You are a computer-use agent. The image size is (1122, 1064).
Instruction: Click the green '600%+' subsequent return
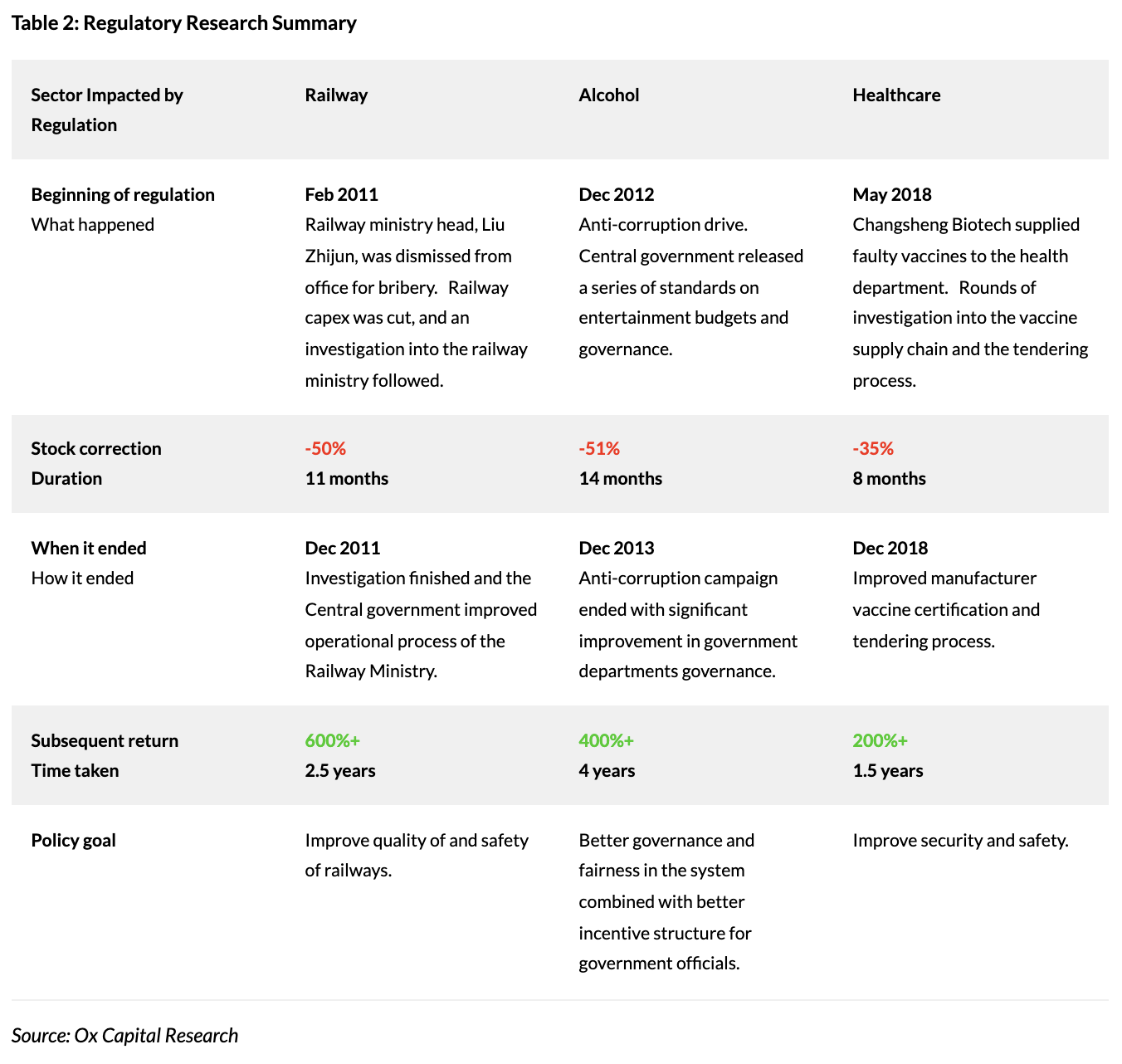[332, 741]
